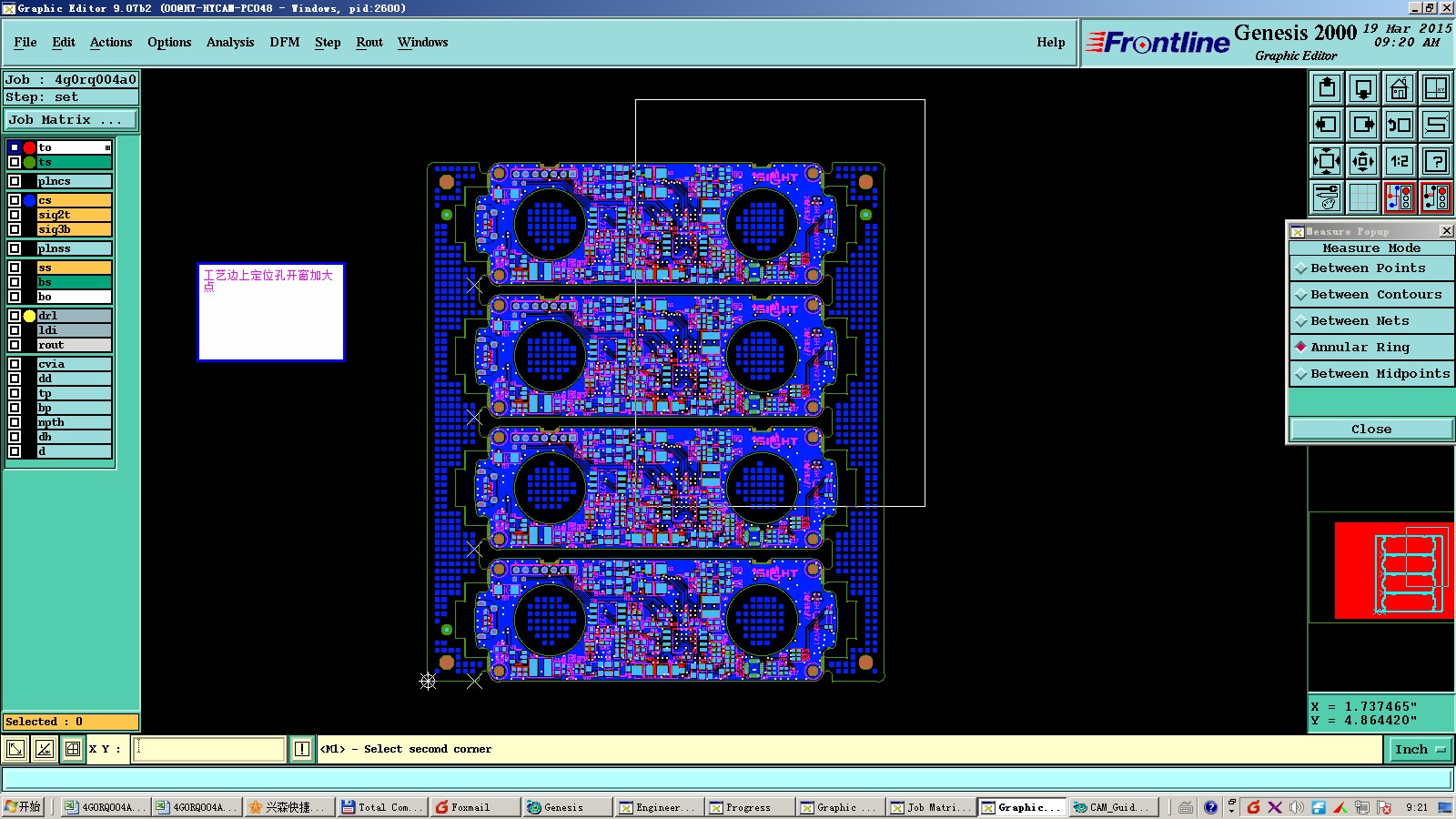Open the Rout menu
Image resolution: width=1456 pixels, height=819 pixels.
(369, 42)
